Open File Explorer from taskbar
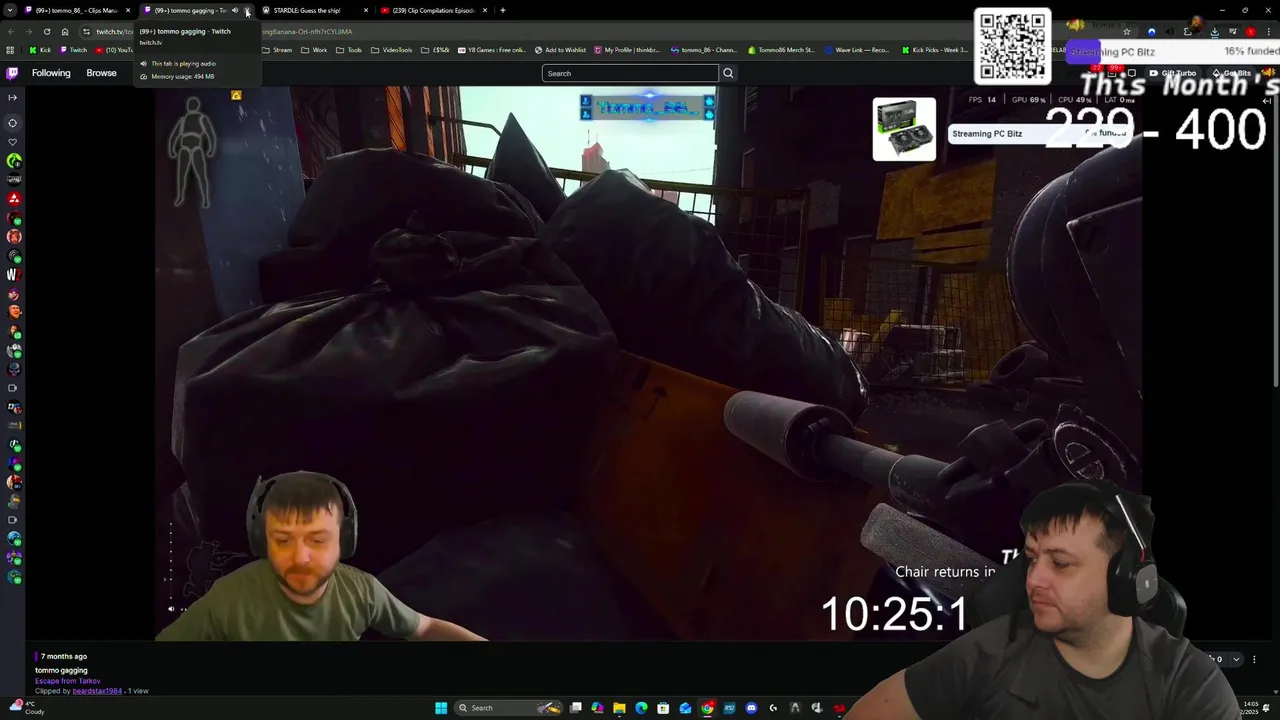 [619, 708]
